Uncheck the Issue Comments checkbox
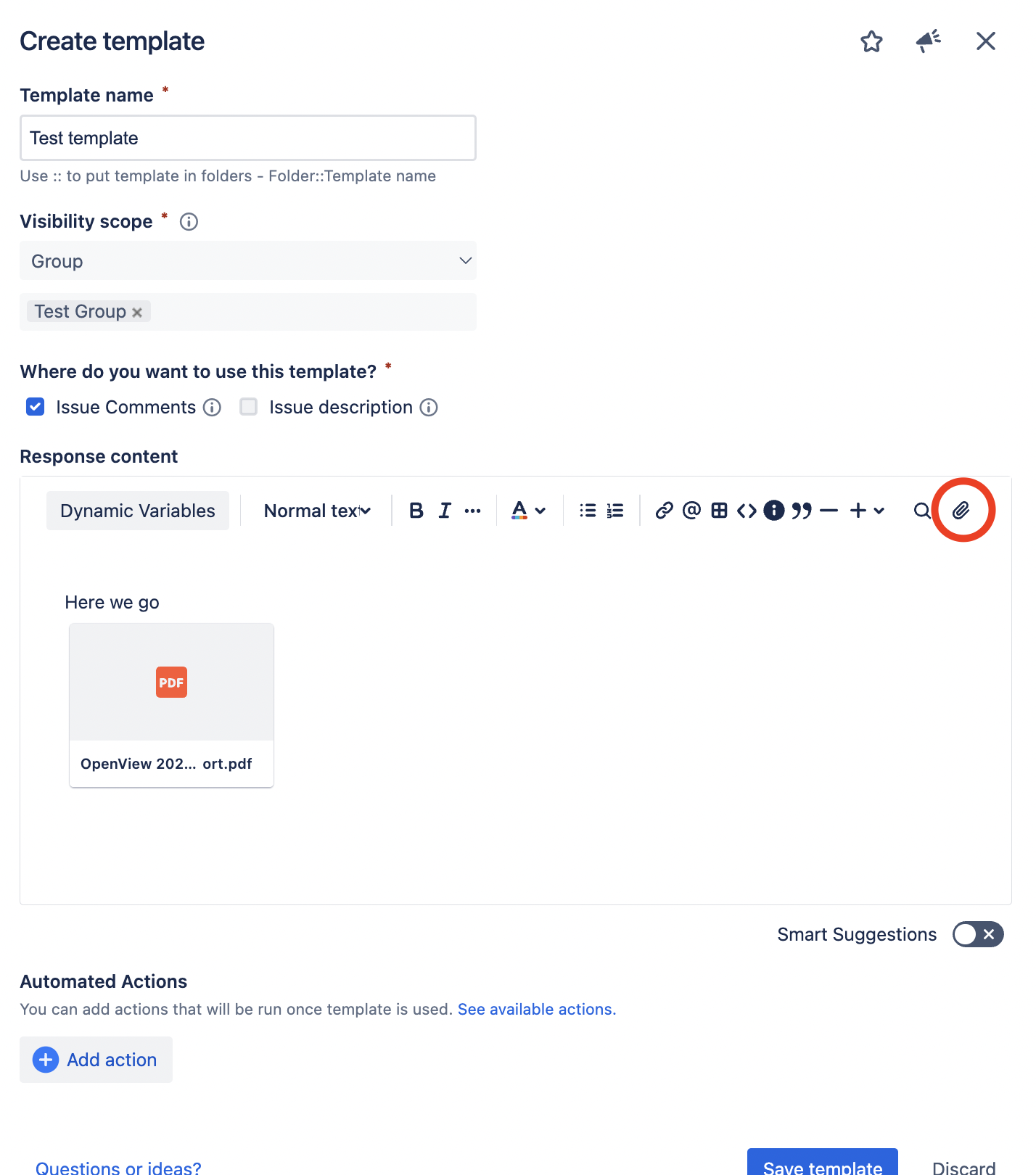The height and width of the screenshot is (1175, 1036). 35,407
